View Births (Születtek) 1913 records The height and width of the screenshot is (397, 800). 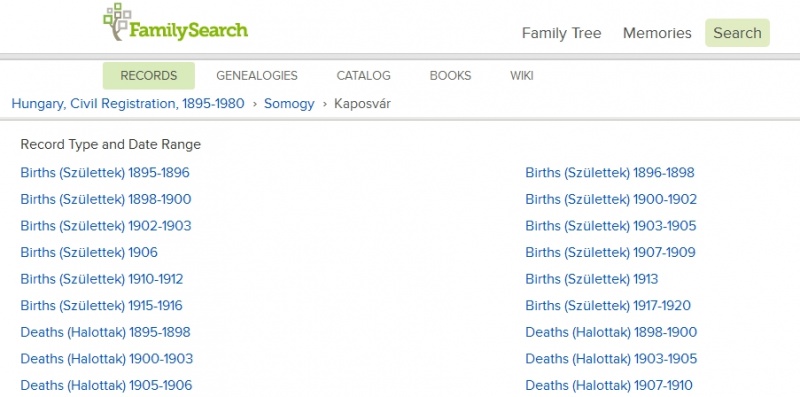[x=592, y=279]
